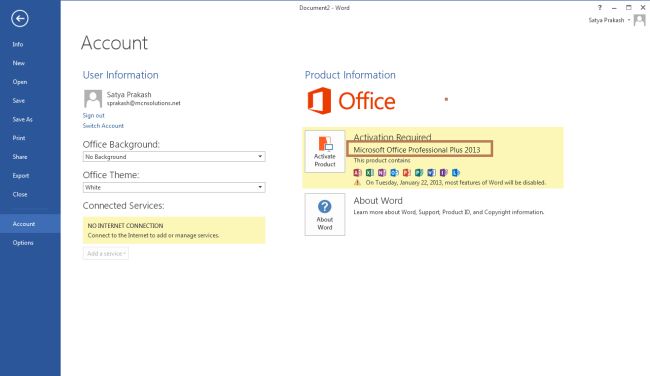Select Open in the sidebar

[x=20, y=82]
